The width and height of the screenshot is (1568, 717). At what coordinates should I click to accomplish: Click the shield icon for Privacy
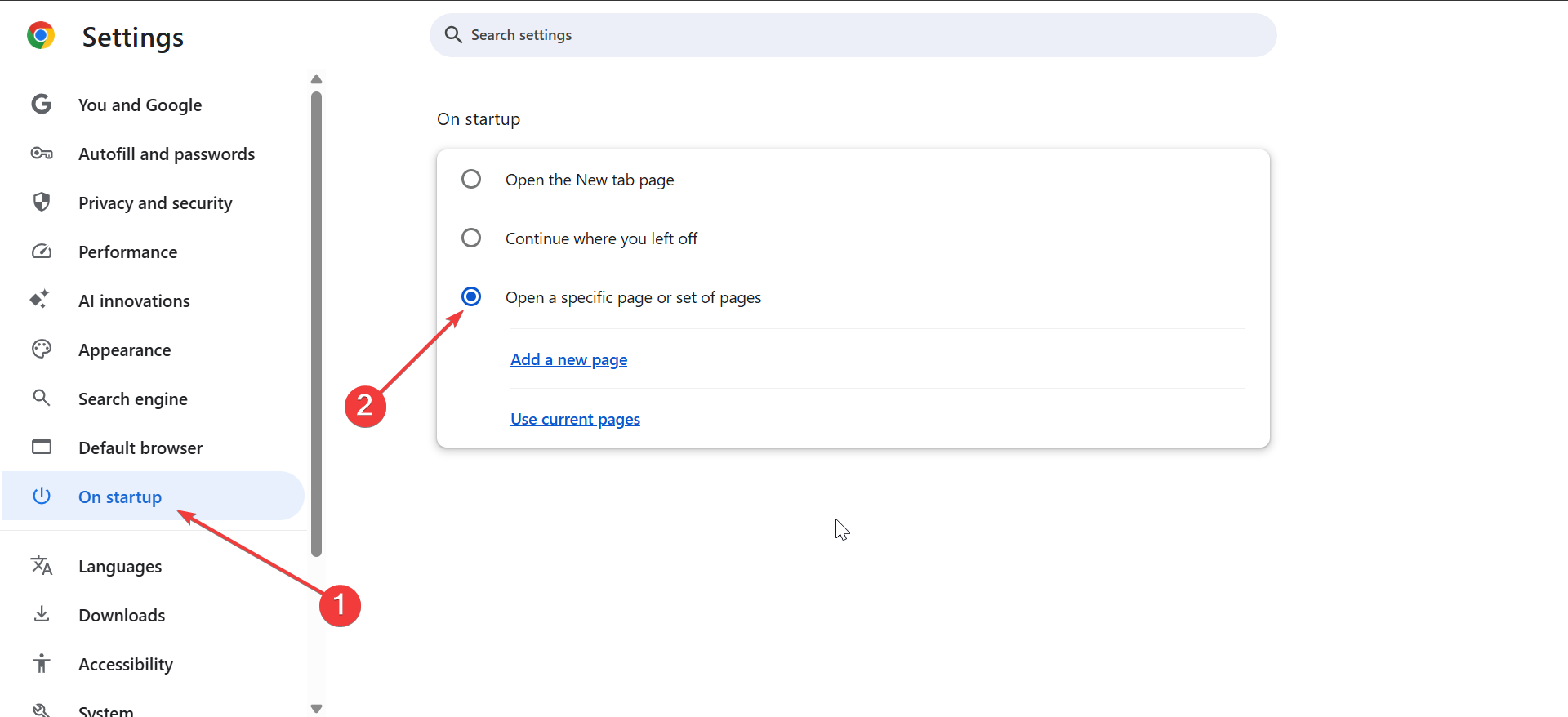(42, 202)
